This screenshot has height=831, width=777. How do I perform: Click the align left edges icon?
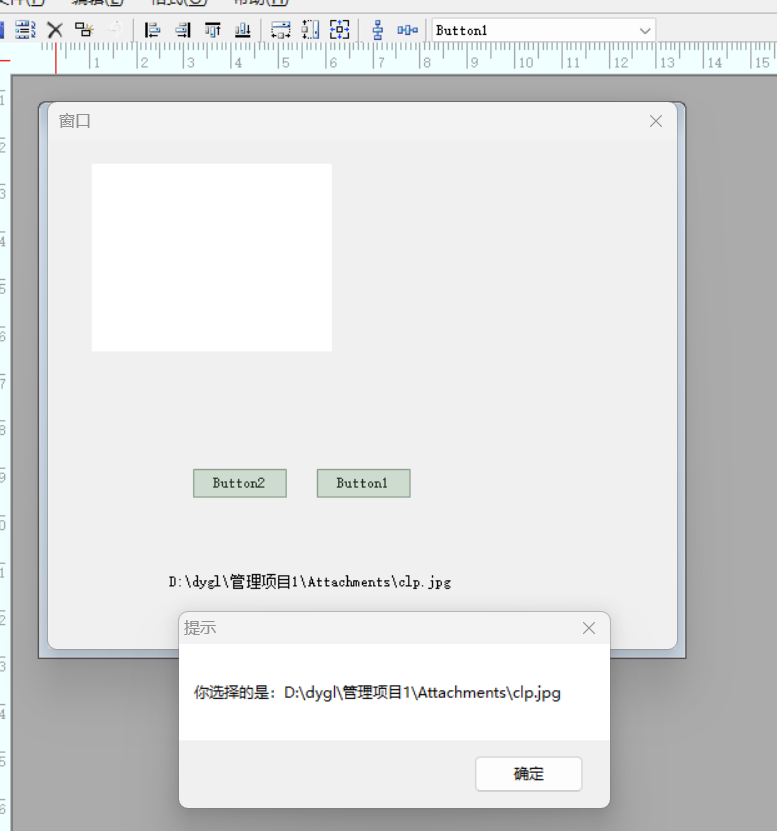click(x=152, y=30)
